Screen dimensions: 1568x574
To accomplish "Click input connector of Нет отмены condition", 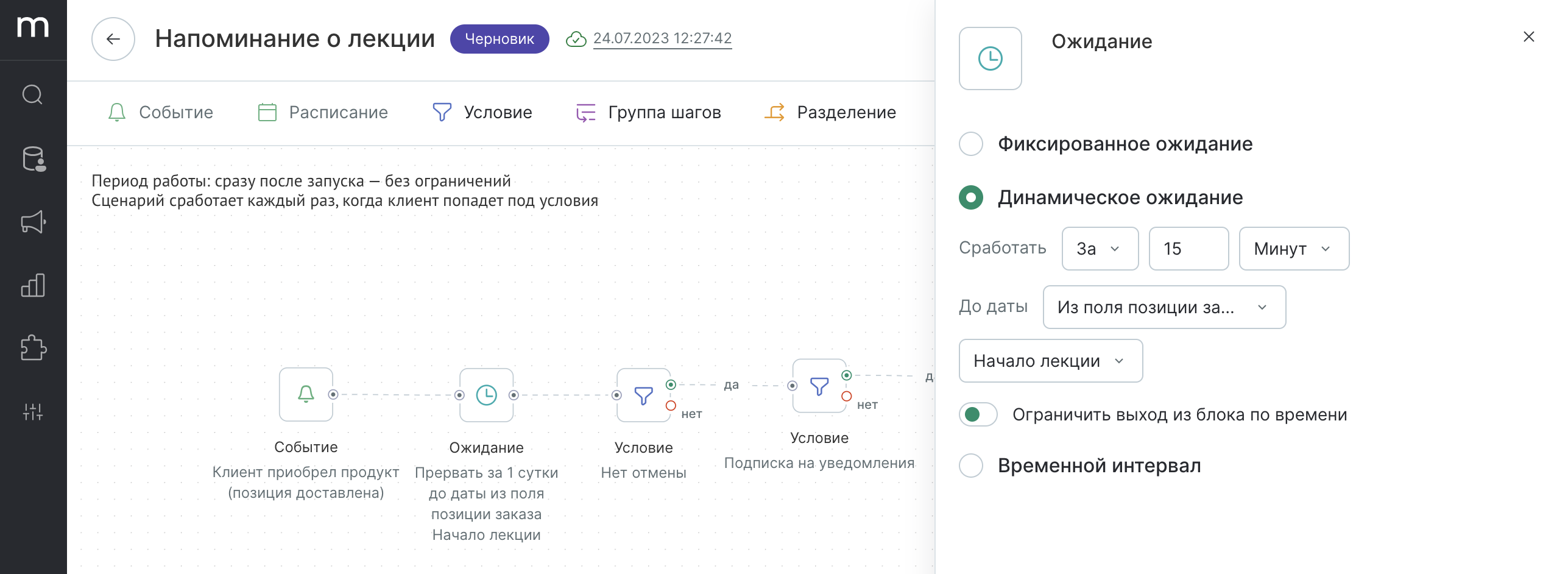I will coord(616,395).
